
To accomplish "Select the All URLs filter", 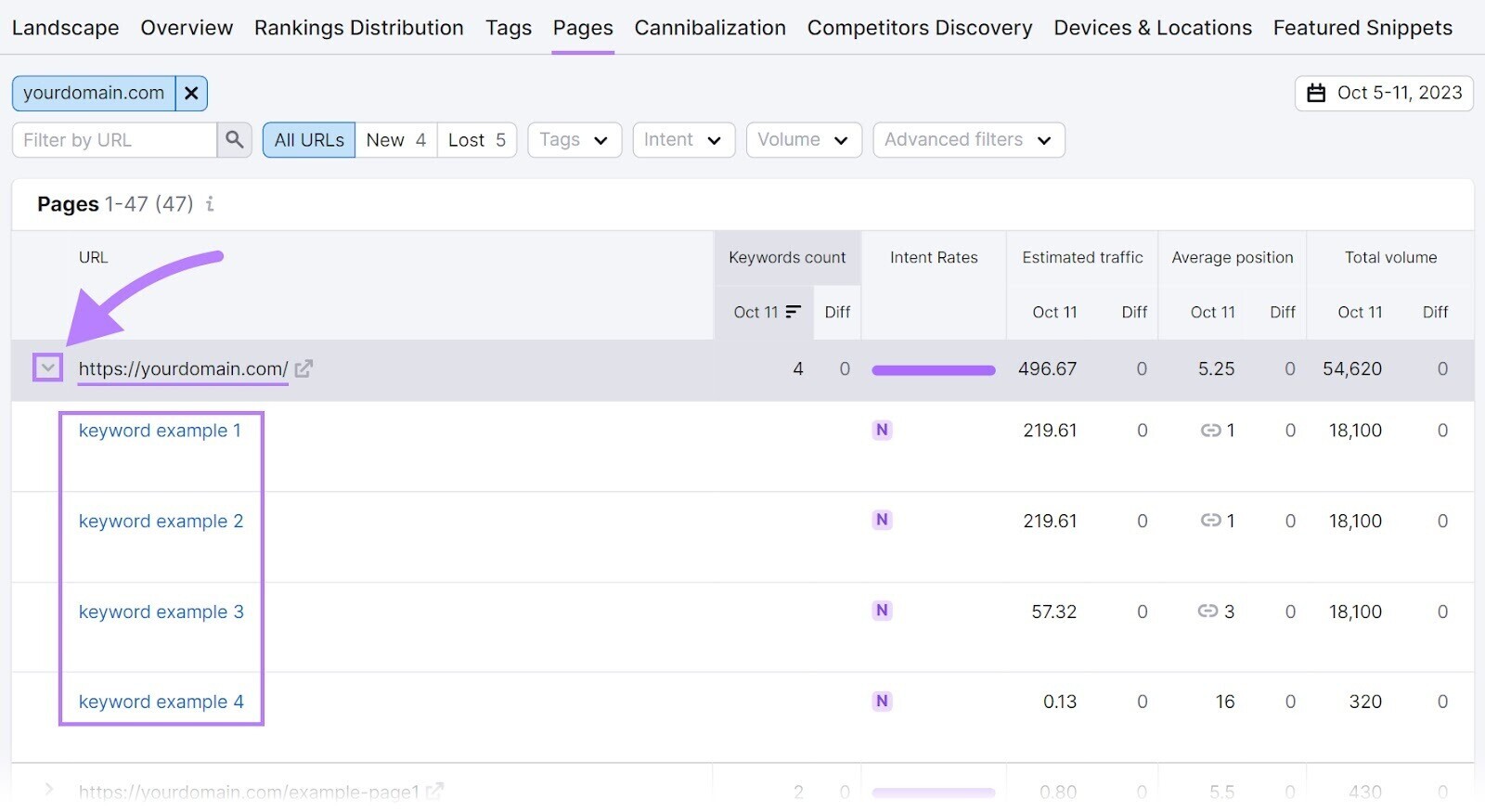I will point(309,140).
